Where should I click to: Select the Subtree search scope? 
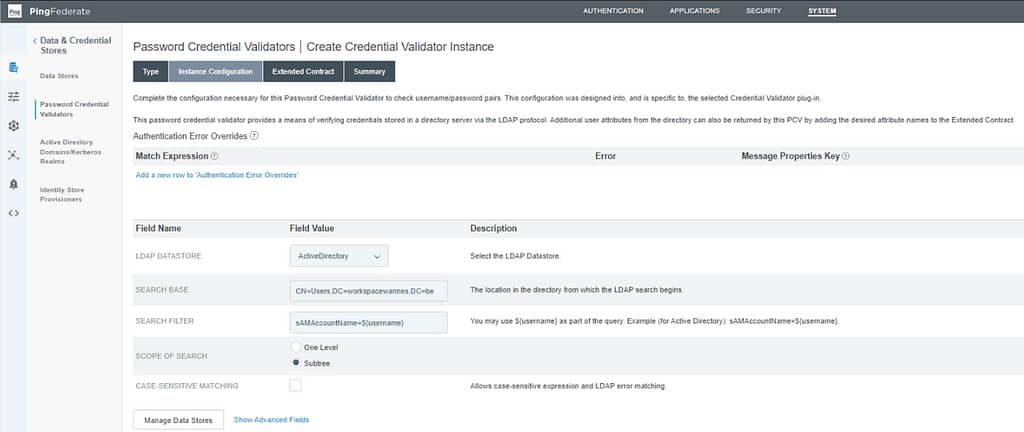click(296, 363)
